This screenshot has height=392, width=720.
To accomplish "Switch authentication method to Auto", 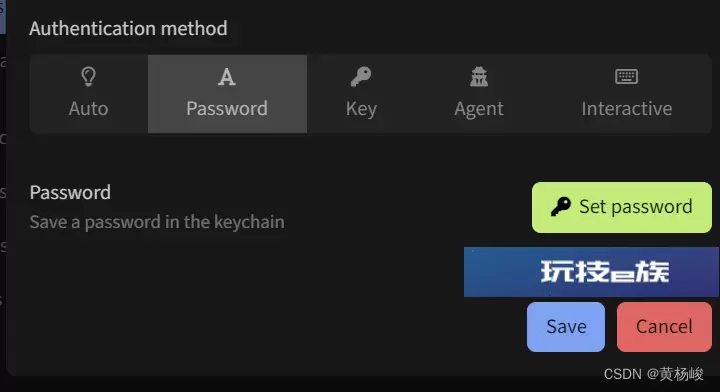I will pyautogui.click(x=89, y=94).
